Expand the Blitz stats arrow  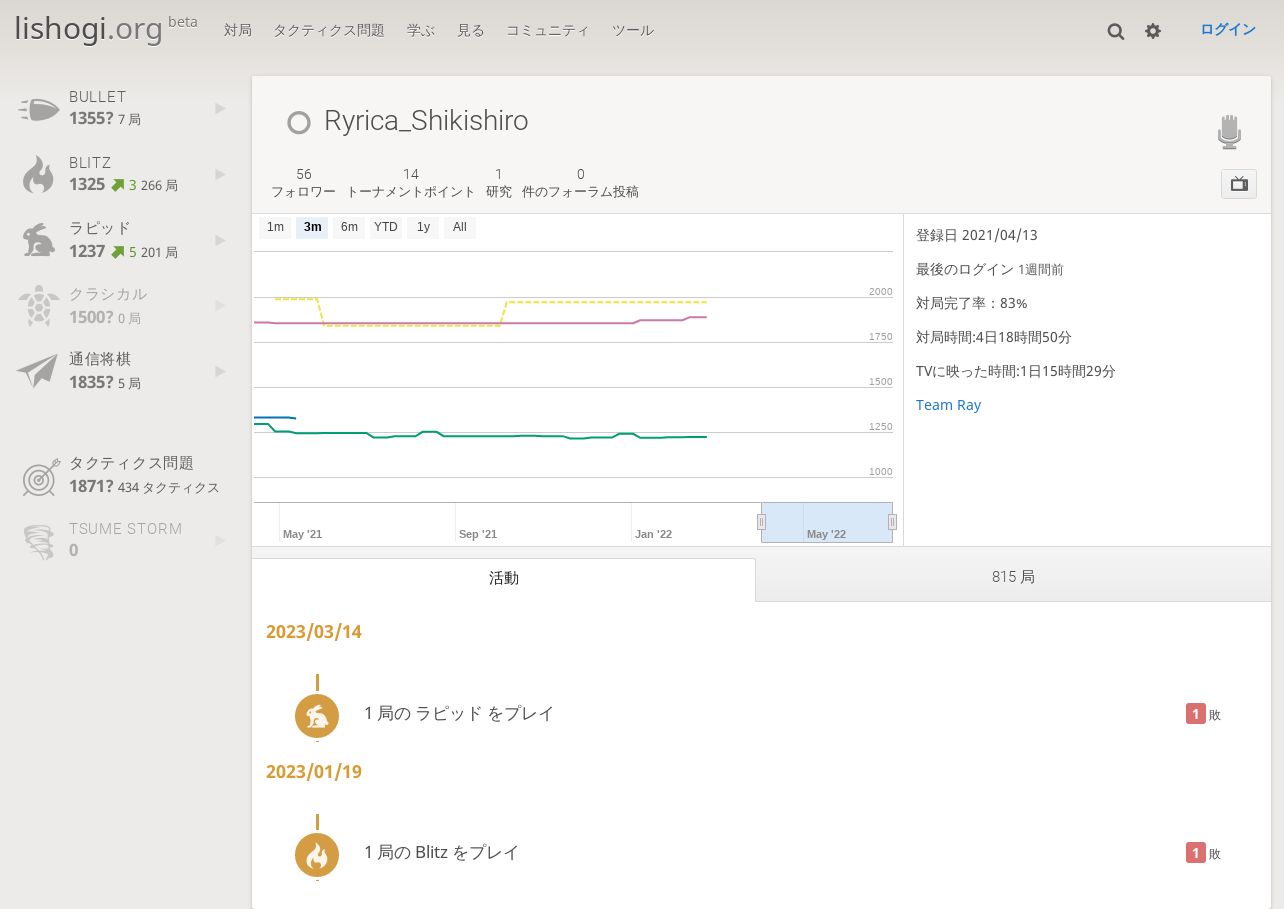tap(220, 174)
